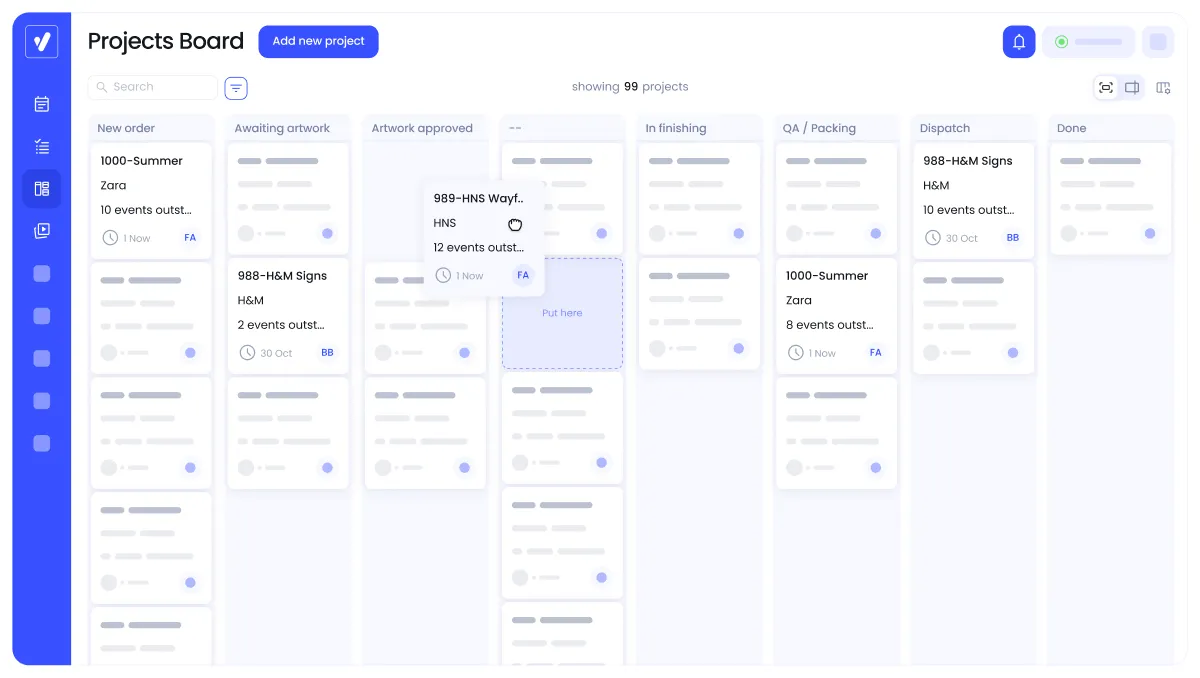The height and width of the screenshot is (678, 1200).
Task: Click clock icon on New order 1000-Summer card
Action: (x=110, y=238)
